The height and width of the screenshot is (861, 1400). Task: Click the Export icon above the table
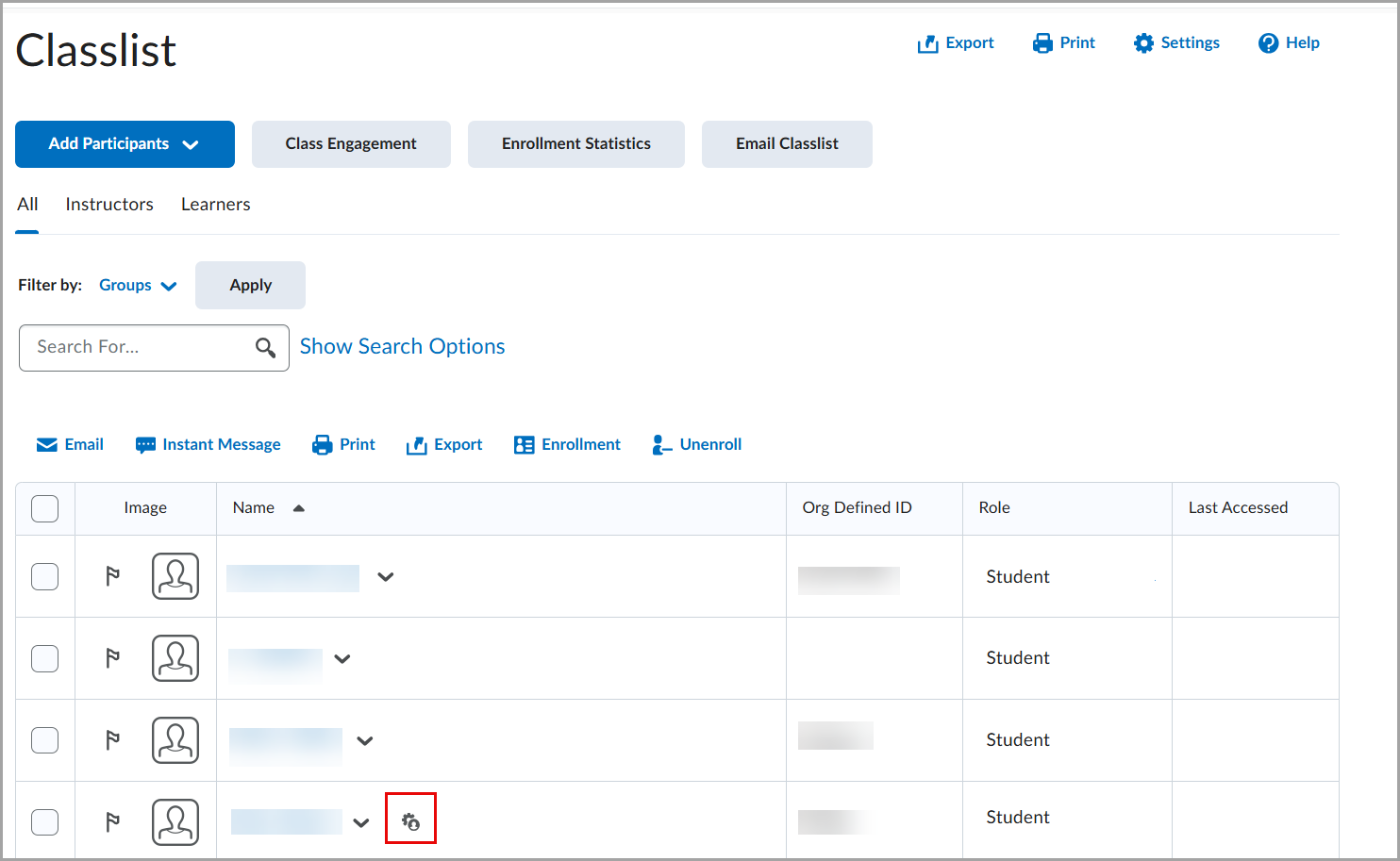[417, 443]
